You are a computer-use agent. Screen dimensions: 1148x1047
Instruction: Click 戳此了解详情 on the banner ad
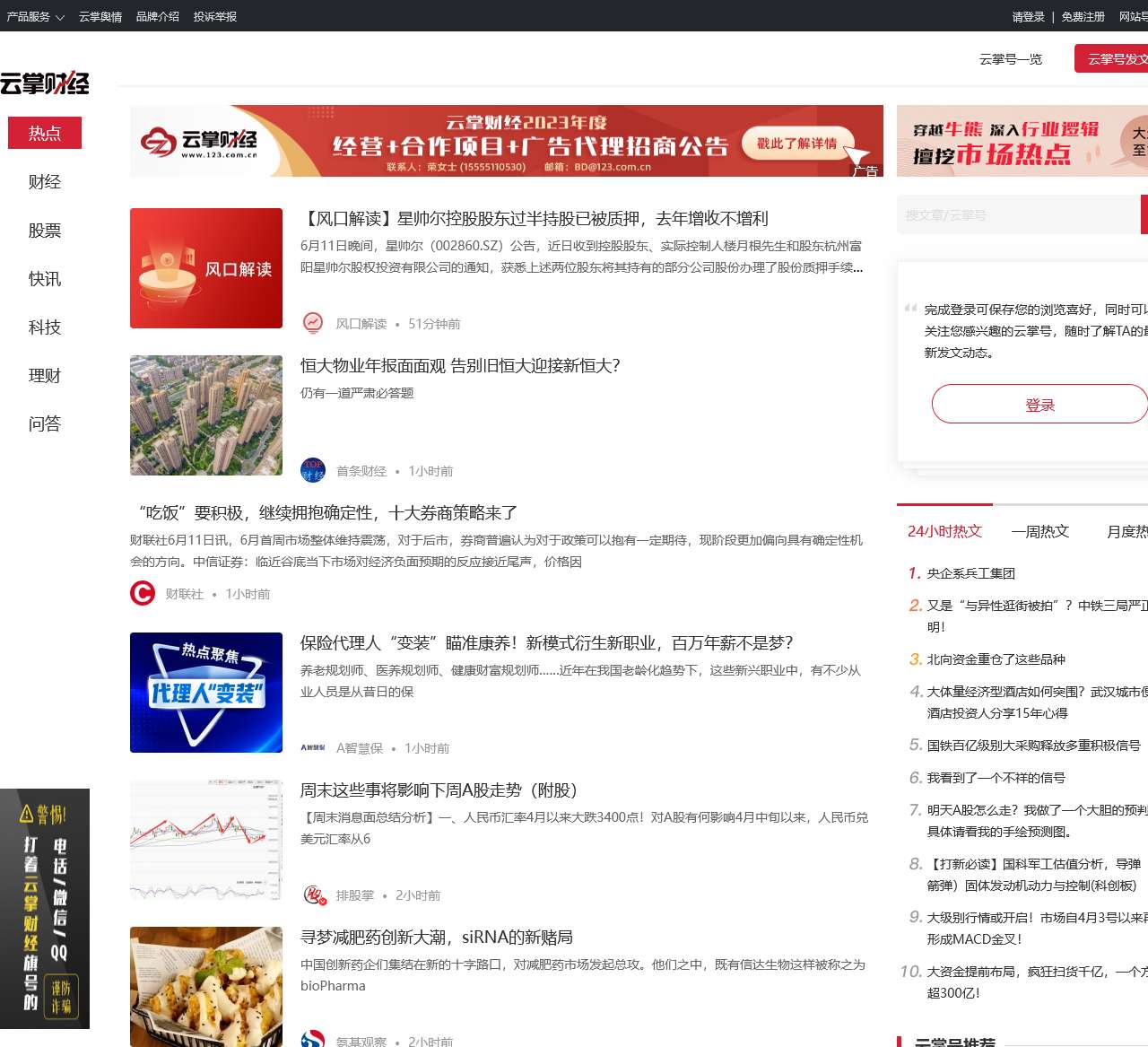796,143
